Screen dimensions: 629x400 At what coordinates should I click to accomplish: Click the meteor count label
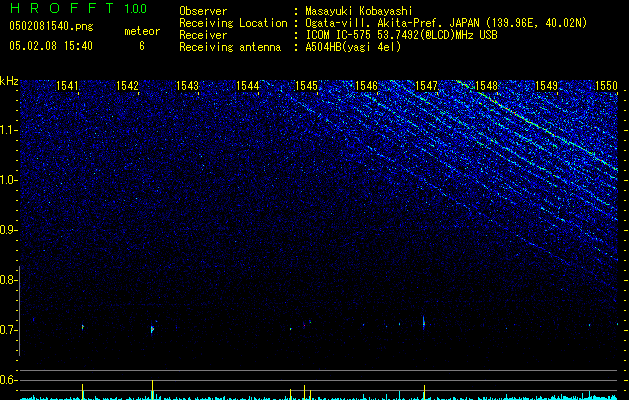[x=142, y=31]
